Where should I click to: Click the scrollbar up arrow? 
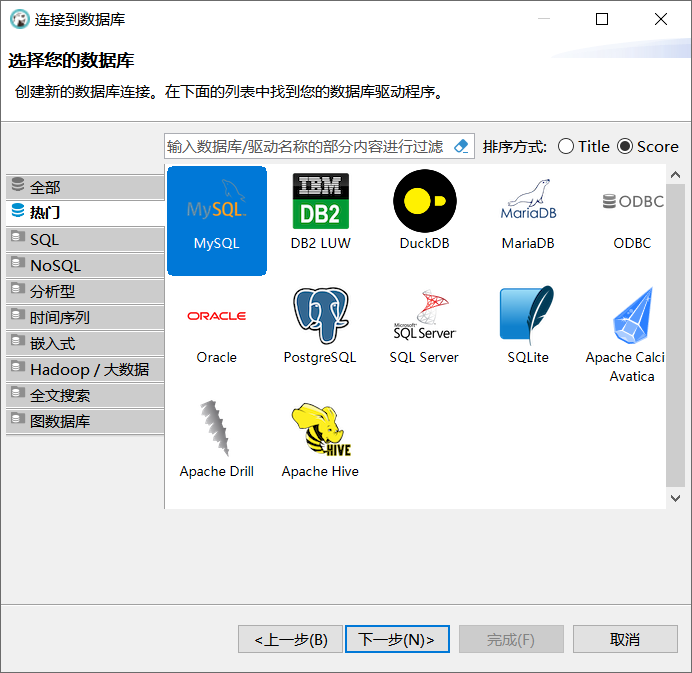[x=675, y=175]
